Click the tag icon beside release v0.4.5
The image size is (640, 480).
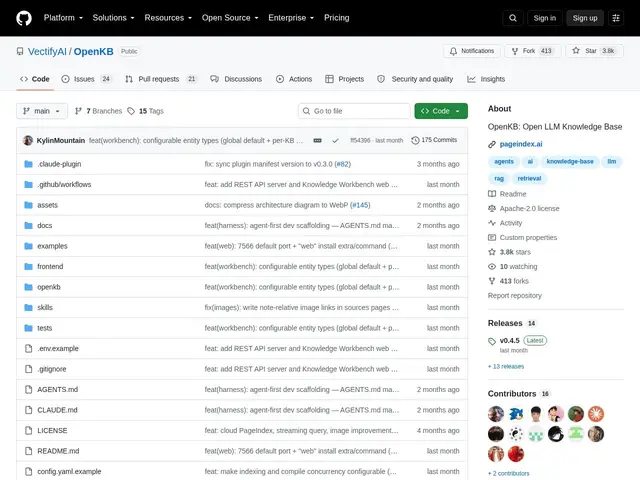click(x=492, y=341)
